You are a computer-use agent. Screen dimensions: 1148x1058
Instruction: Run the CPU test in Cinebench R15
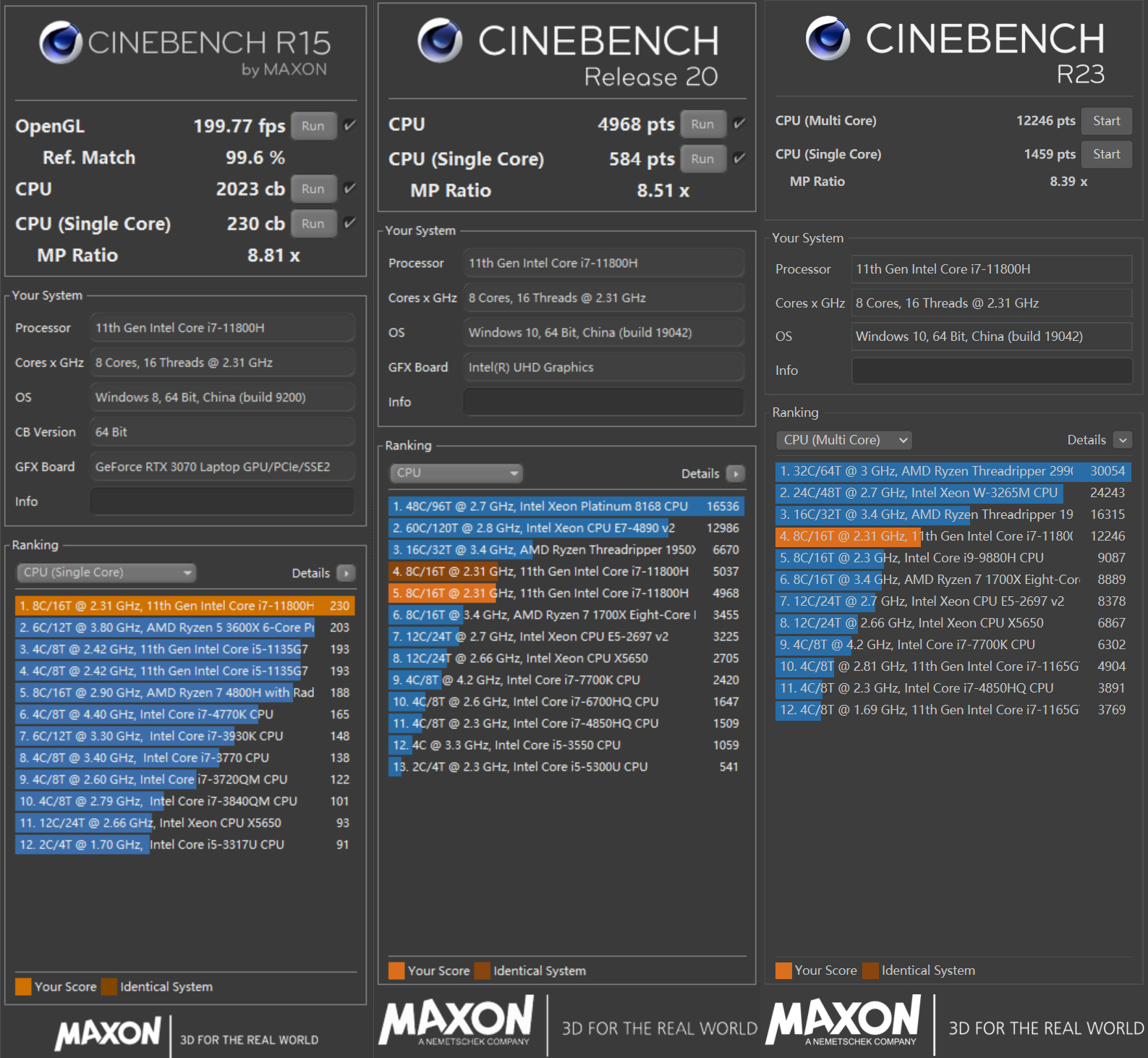click(313, 189)
